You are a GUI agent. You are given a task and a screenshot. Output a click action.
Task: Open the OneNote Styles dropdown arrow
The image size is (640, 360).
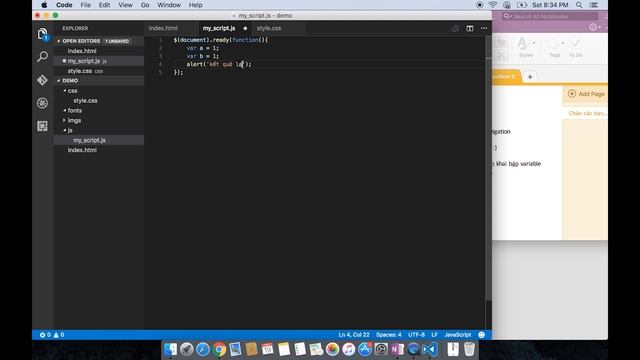tap(534, 43)
